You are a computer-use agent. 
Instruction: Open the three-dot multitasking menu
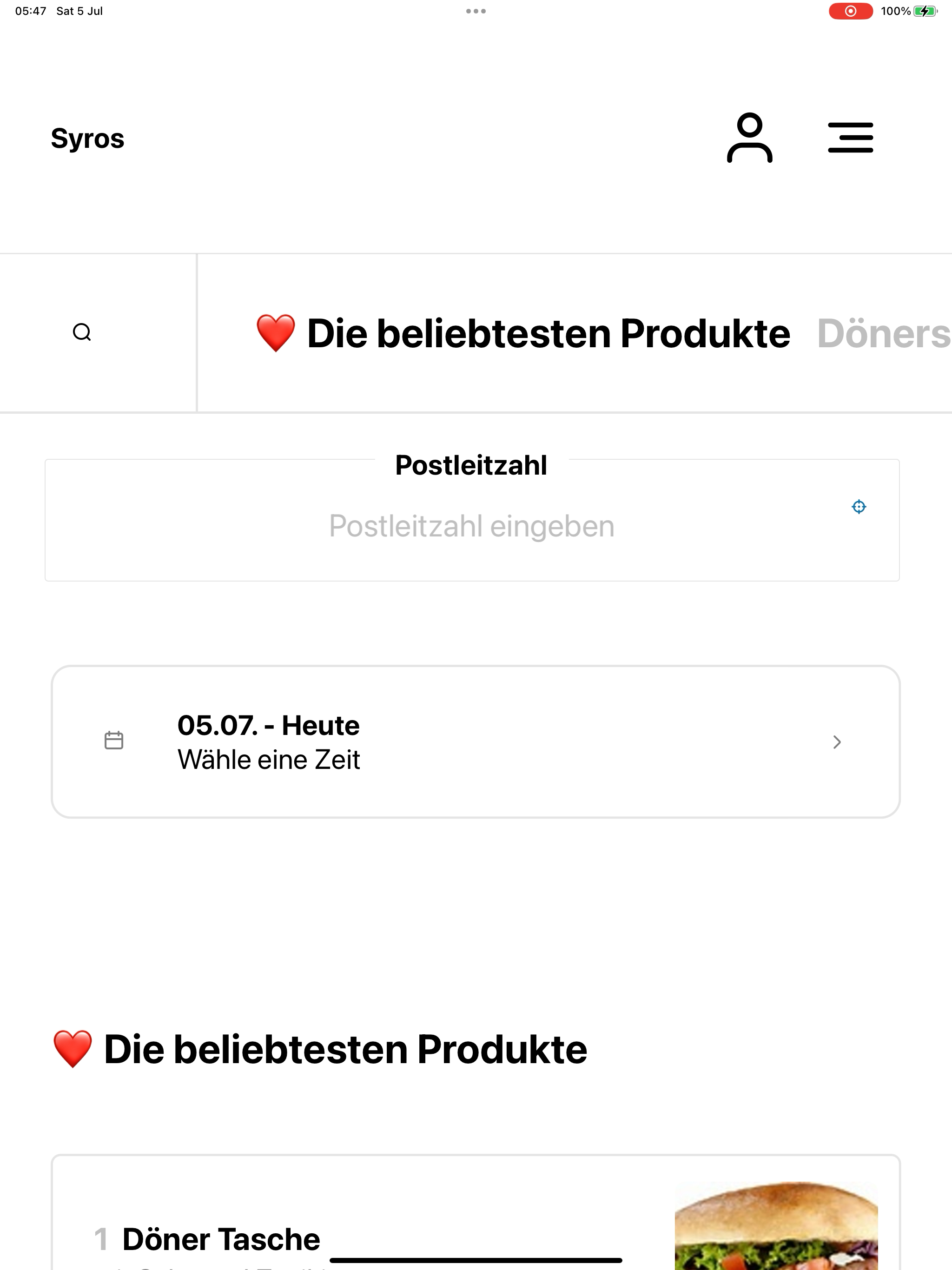[476, 11]
